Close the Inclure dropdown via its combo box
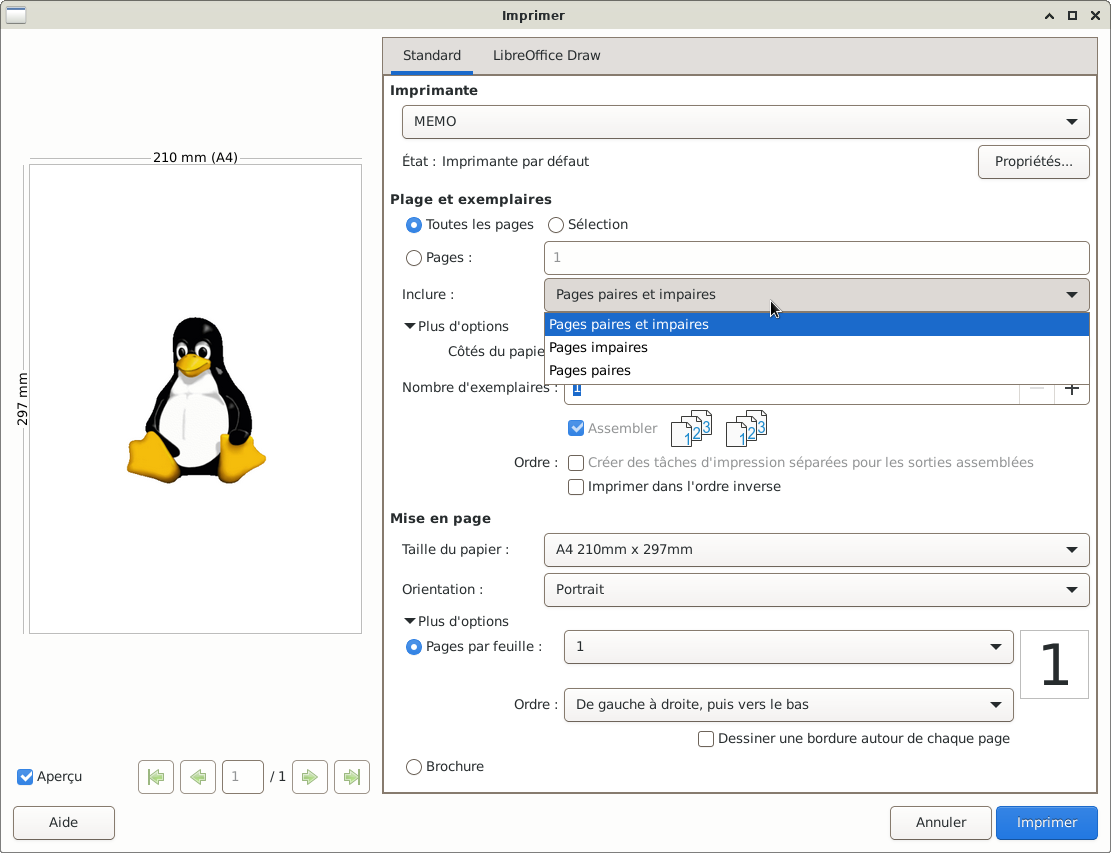Screen dimensions: 1111x853 click(816, 295)
